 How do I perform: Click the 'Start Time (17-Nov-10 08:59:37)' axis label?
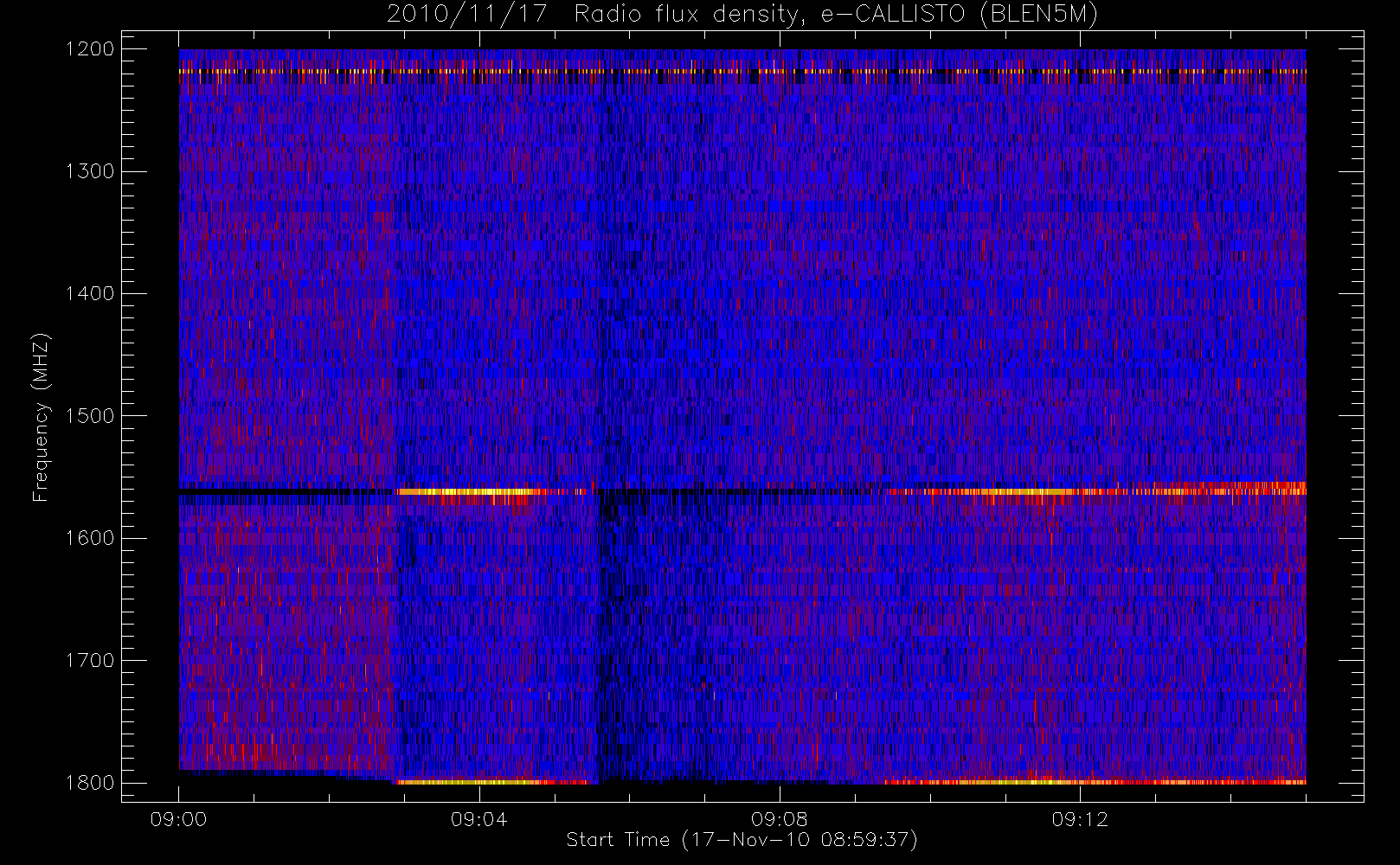[x=742, y=840]
